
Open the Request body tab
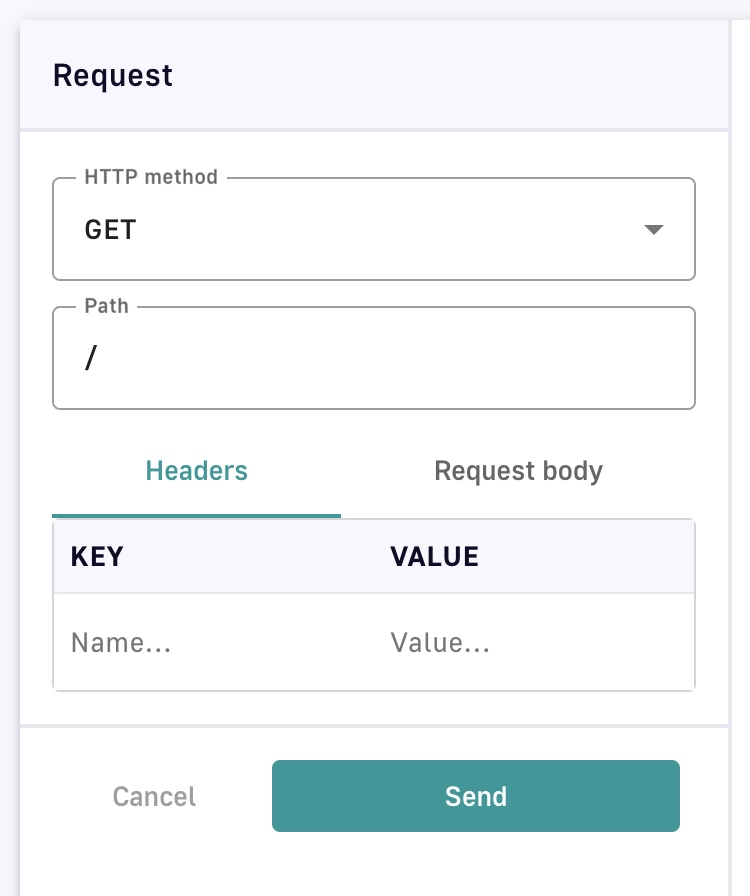(x=518, y=471)
